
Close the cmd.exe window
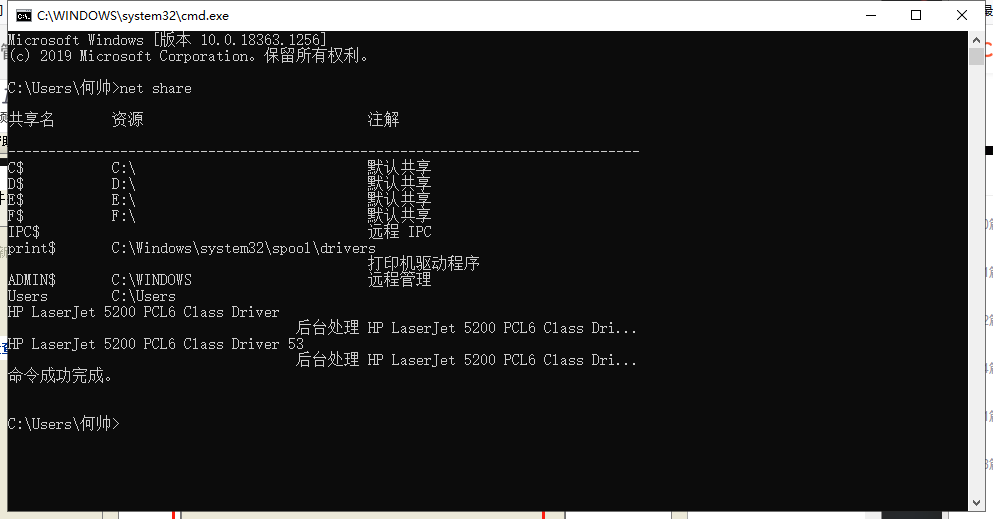(961, 15)
